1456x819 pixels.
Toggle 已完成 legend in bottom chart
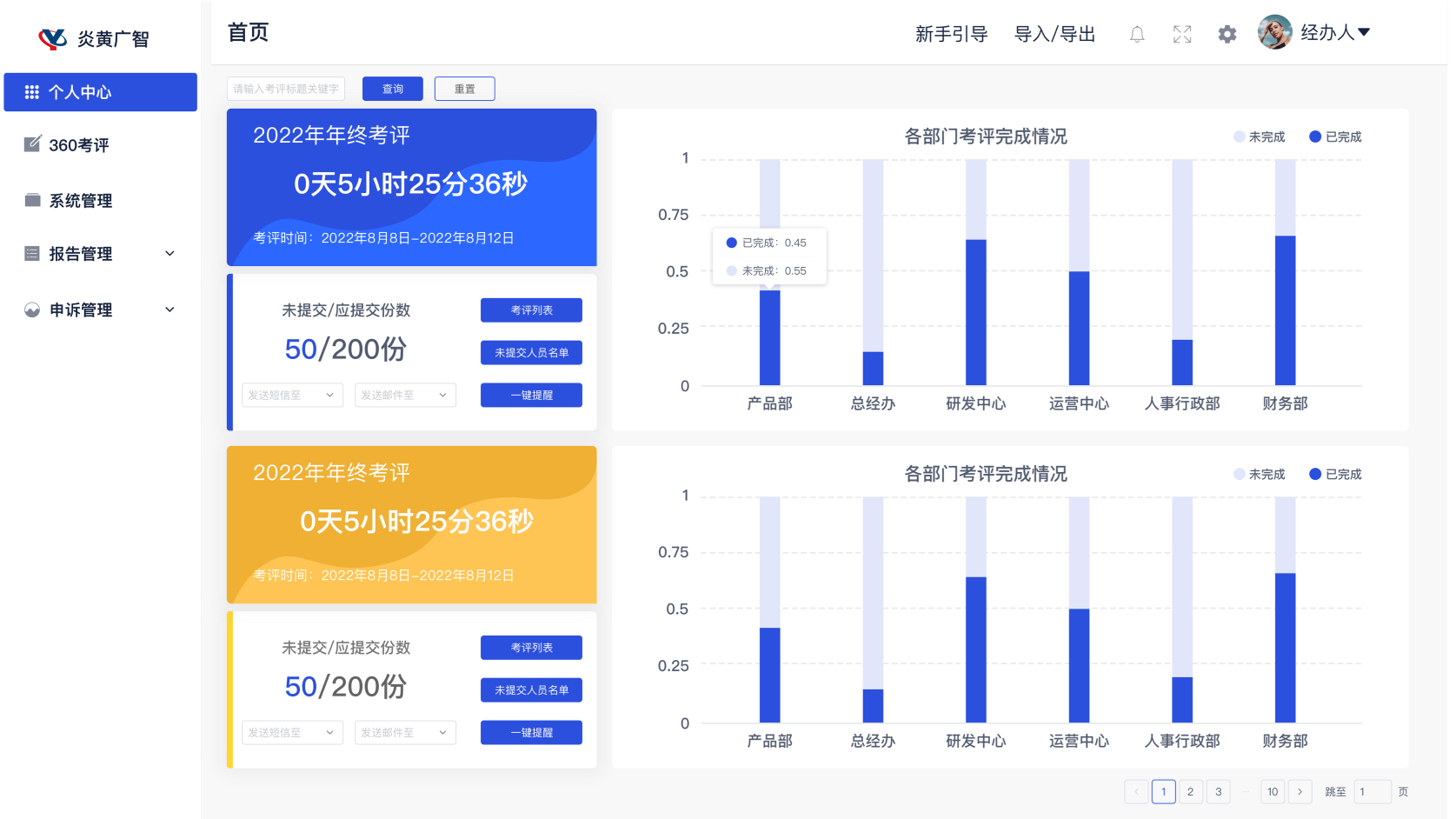coord(1335,474)
